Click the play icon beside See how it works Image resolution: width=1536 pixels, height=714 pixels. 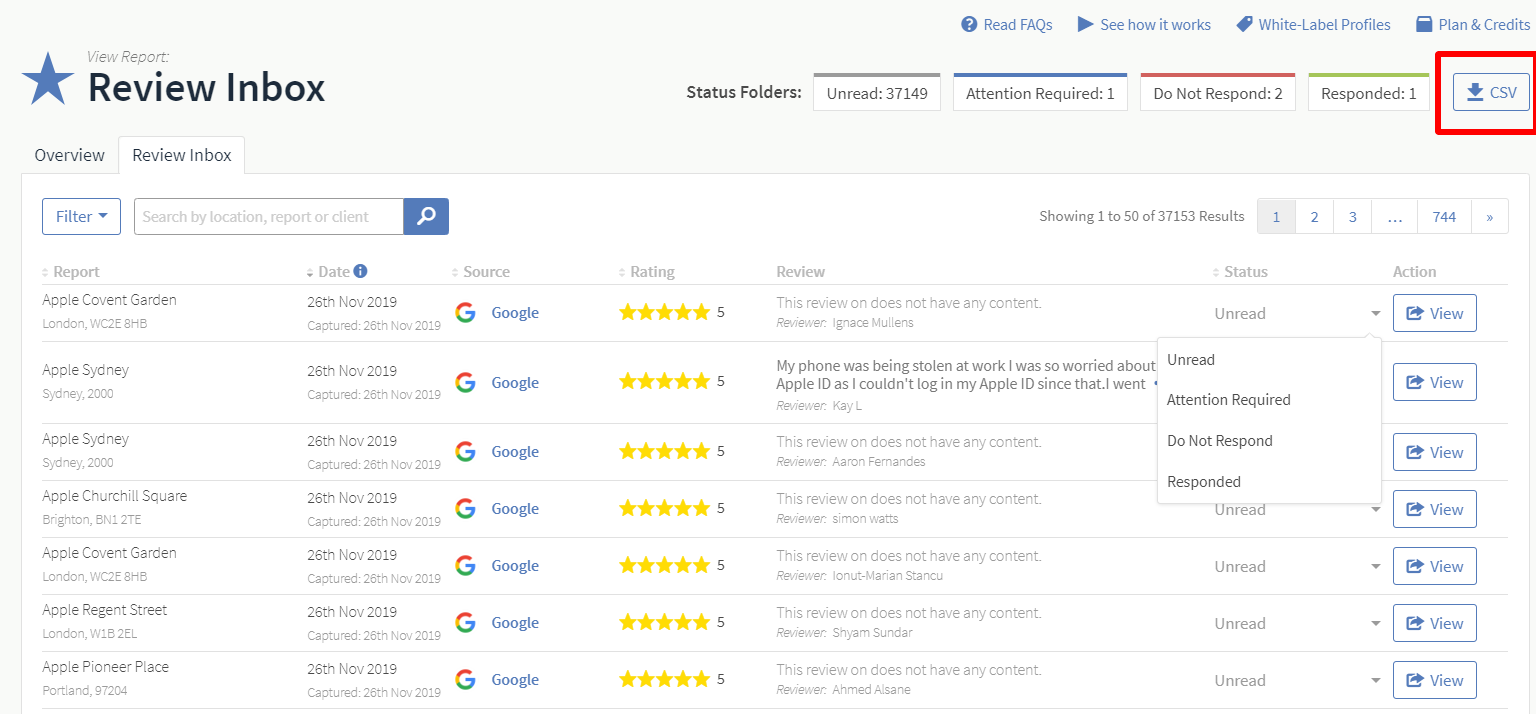tap(1085, 24)
